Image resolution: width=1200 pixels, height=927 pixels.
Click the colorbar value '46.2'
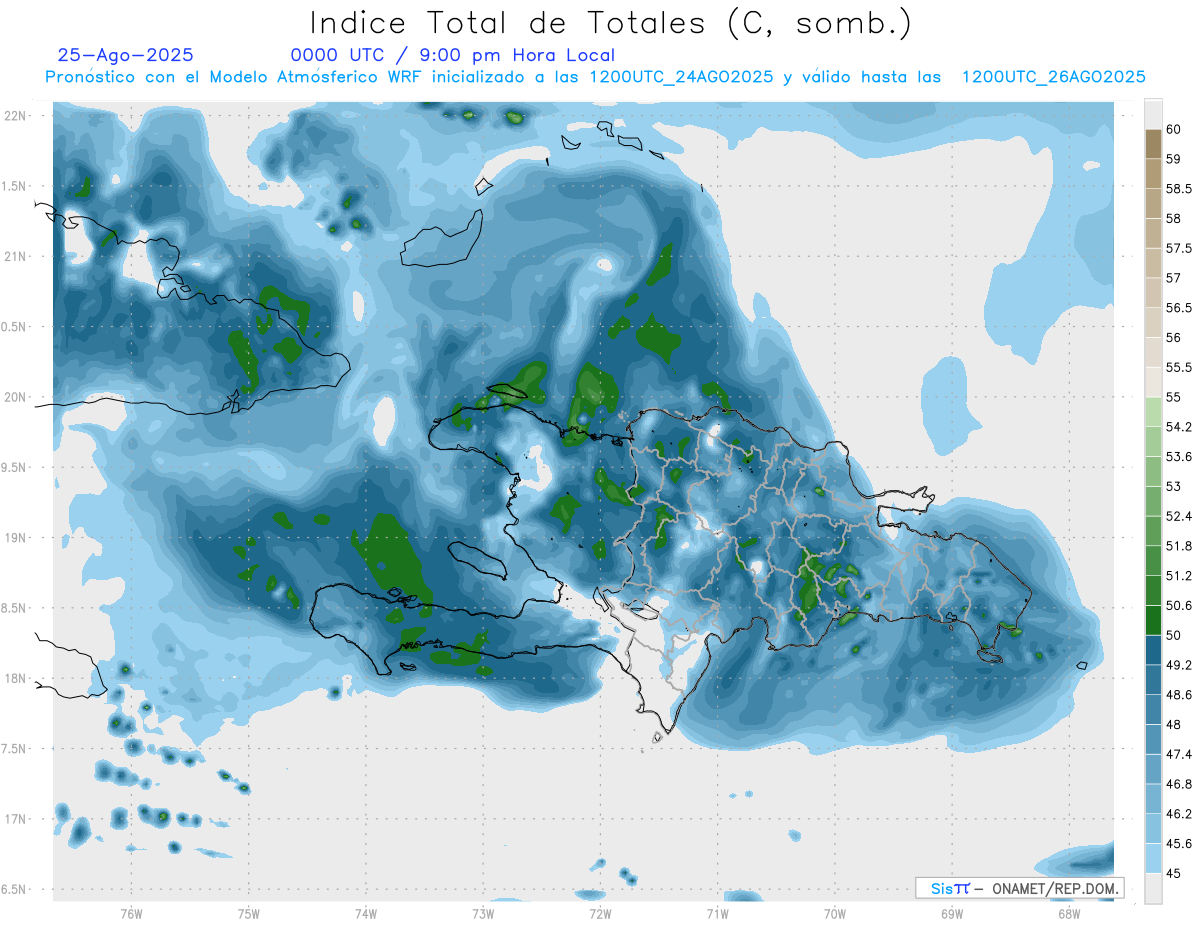(x=1179, y=814)
